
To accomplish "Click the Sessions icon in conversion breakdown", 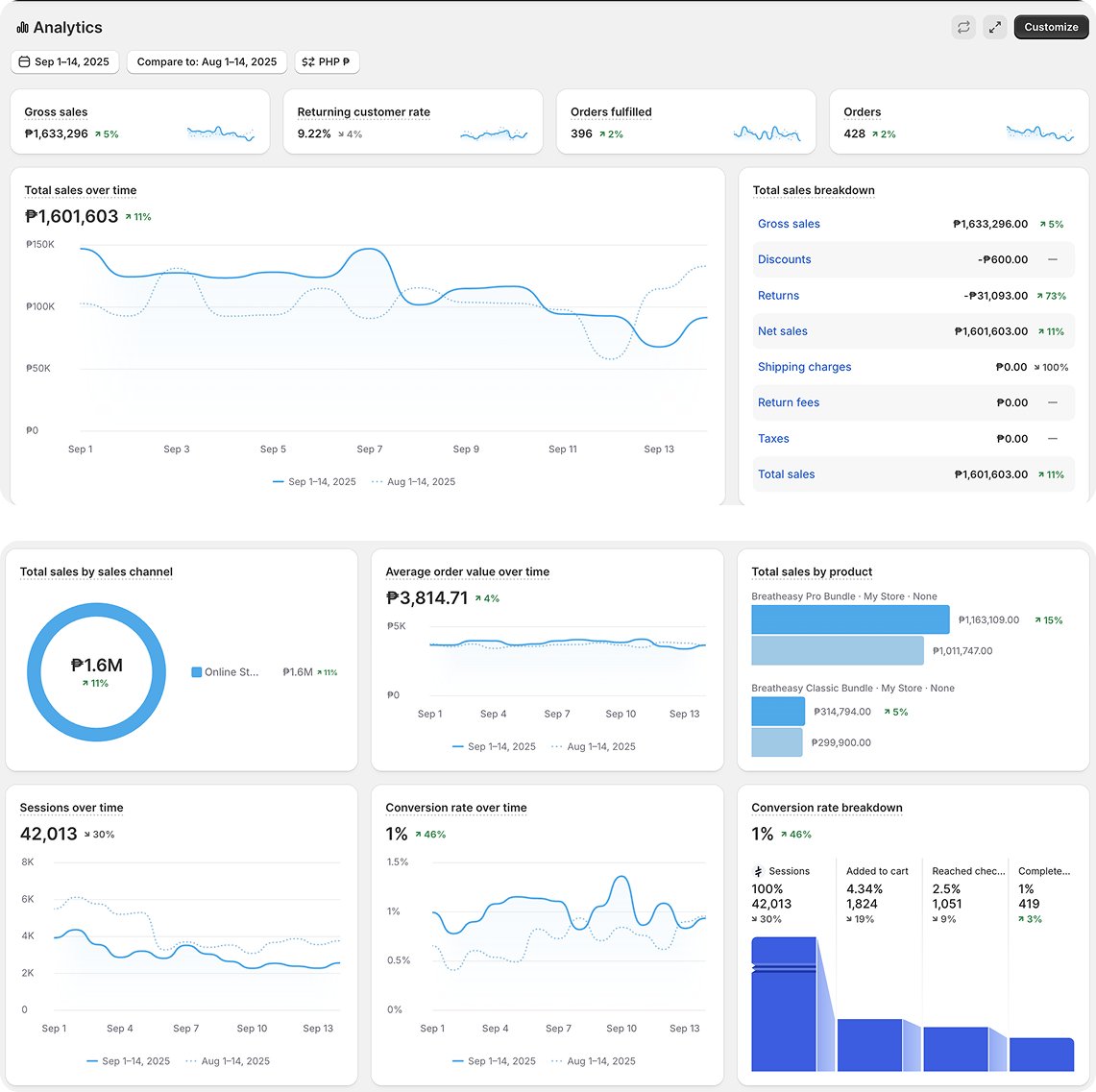I will 759,871.
